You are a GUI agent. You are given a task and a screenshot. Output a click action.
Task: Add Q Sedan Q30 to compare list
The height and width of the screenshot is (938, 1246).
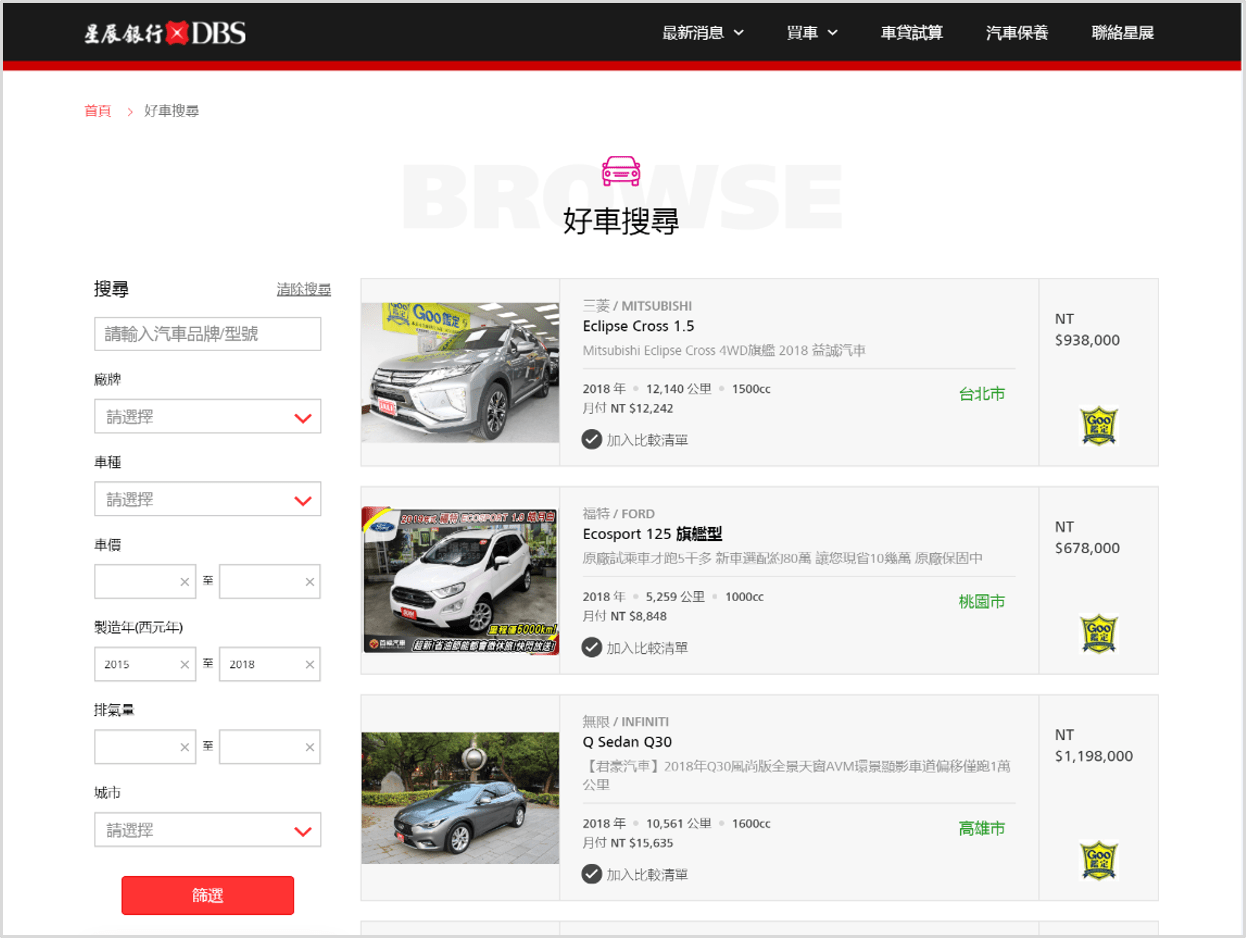coord(635,875)
